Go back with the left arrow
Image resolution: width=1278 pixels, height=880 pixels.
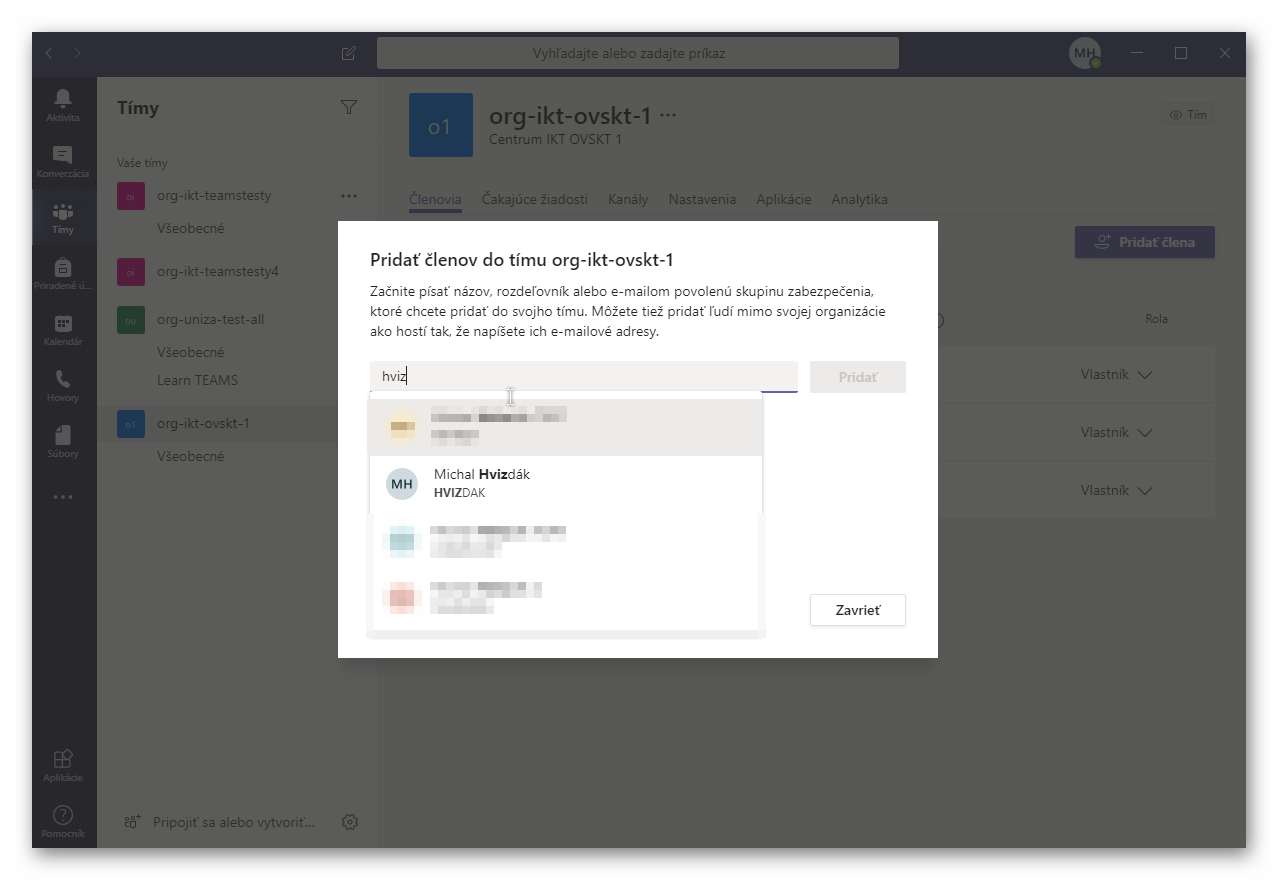point(49,53)
